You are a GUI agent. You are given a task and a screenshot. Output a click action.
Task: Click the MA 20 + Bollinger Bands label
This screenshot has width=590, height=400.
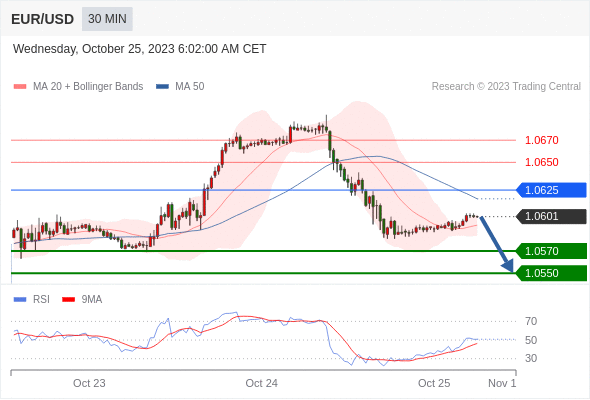pos(88,87)
